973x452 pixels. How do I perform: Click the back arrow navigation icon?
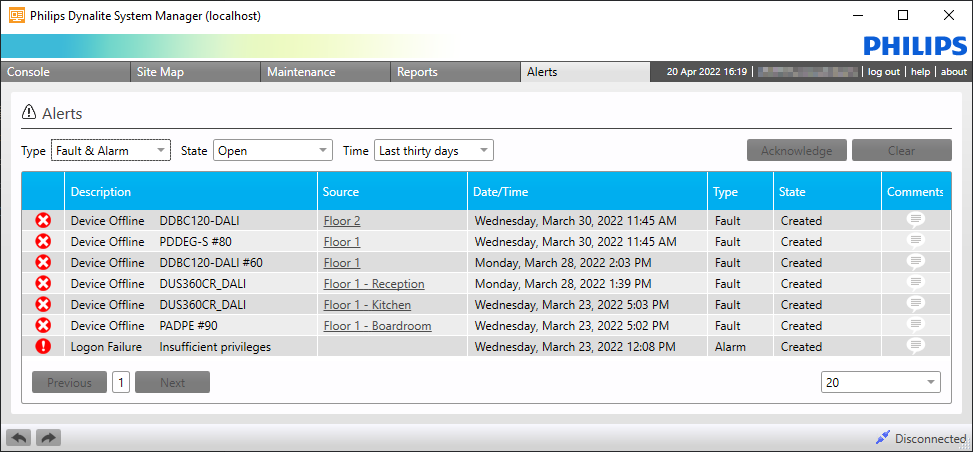pyautogui.click(x=19, y=437)
